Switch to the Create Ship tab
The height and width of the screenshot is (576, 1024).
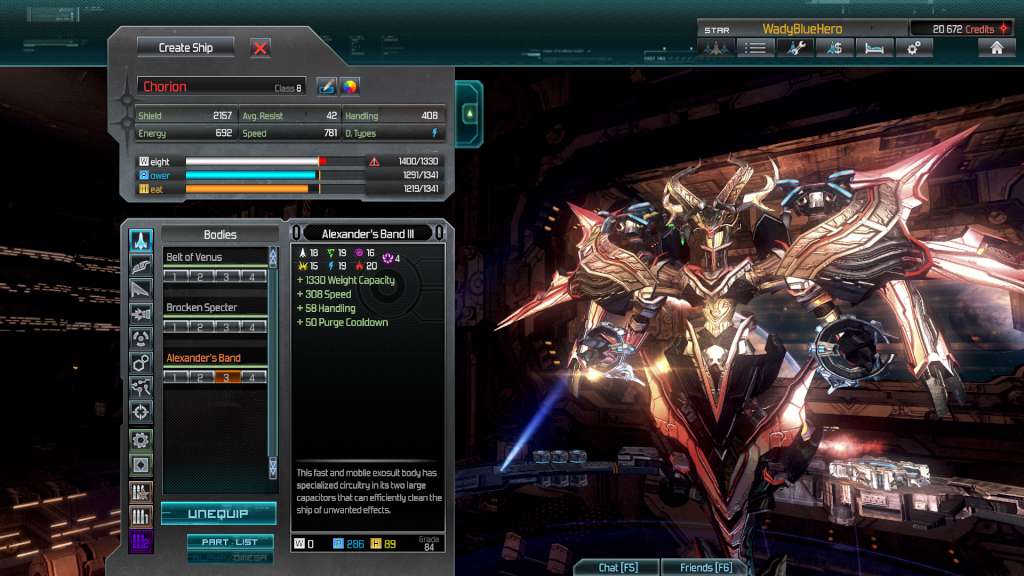(x=185, y=47)
